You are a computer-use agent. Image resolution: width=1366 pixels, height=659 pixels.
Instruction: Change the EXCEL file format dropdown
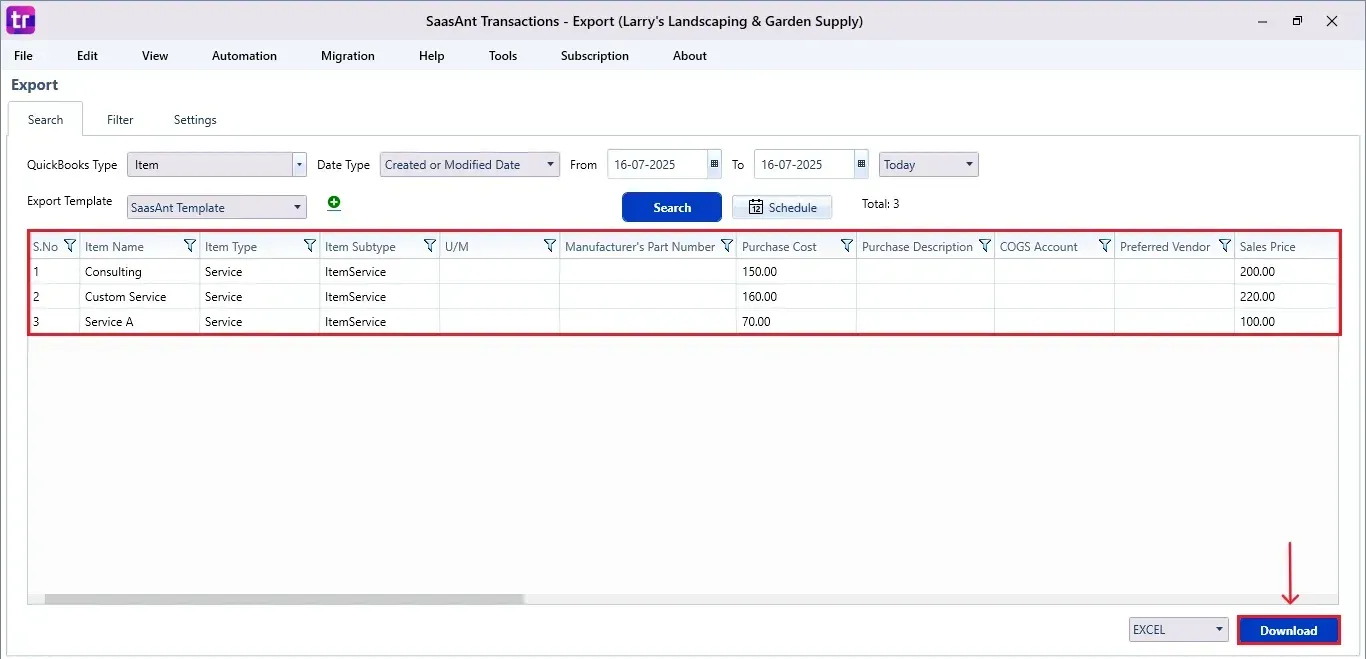click(x=1179, y=629)
